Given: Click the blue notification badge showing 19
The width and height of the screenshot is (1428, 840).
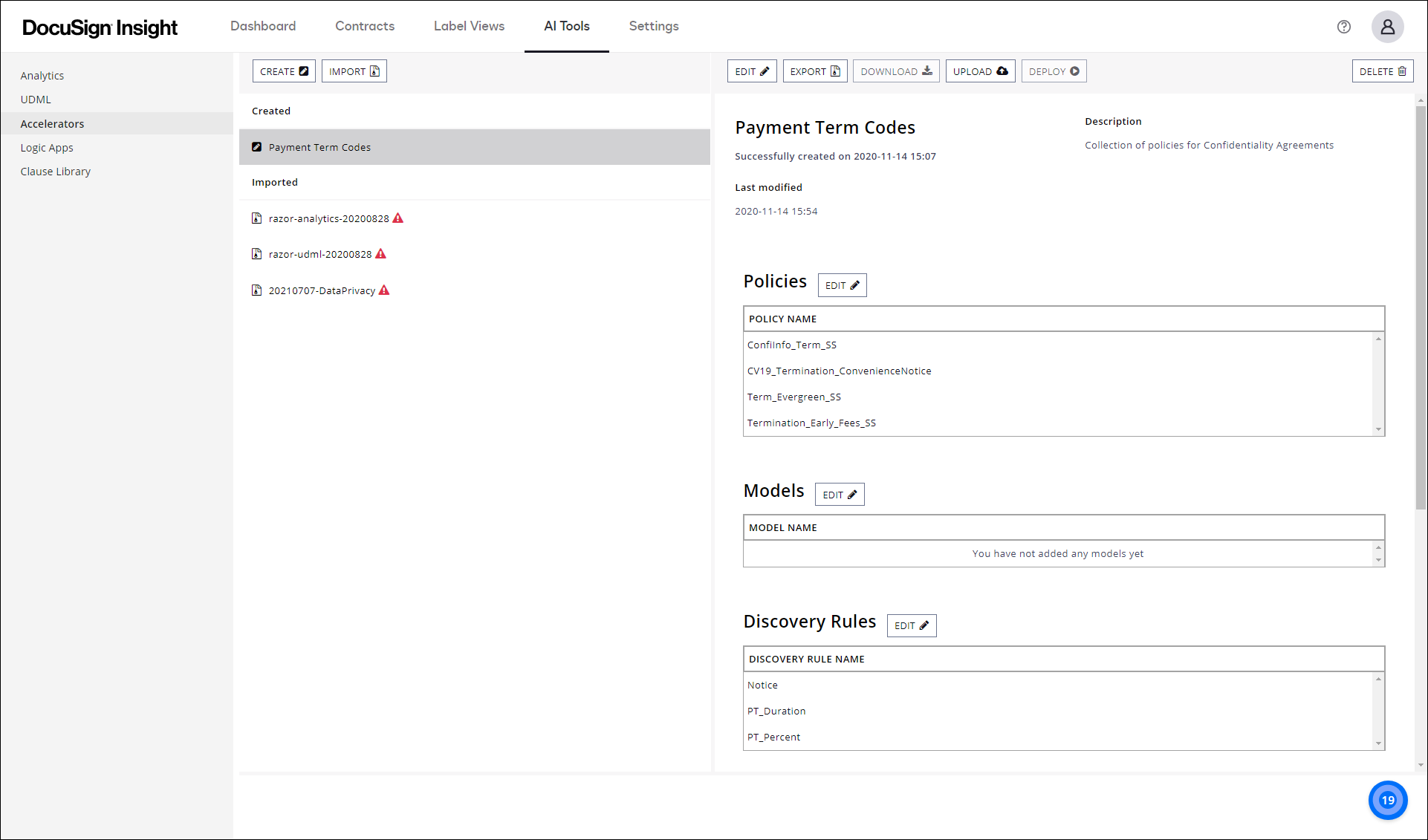Looking at the screenshot, I should pyautogui.click(x=1388, y=801).
